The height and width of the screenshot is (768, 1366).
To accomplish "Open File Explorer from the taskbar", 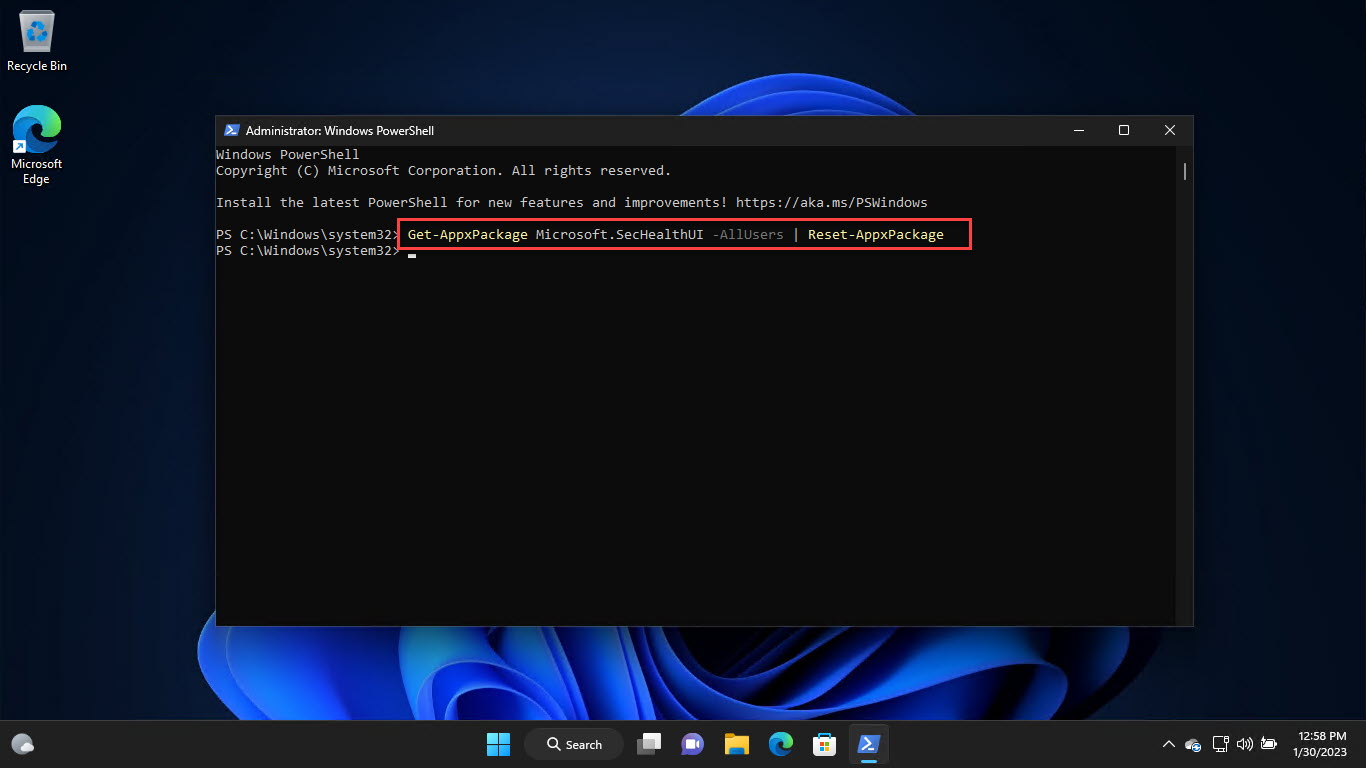I will point(737,744).
